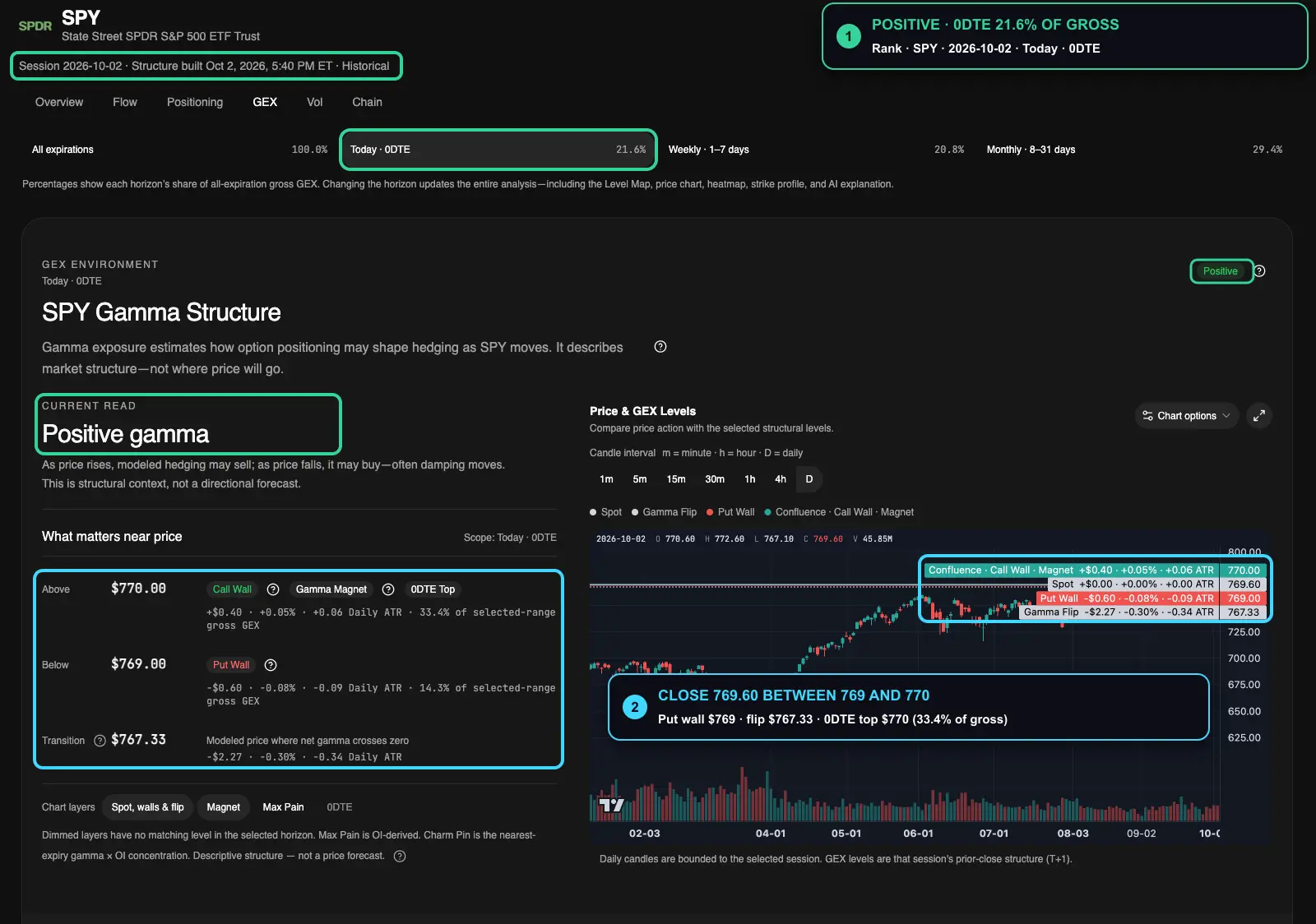
Task: Switch to the Flow tab
Action: click(x=125, y=102)
